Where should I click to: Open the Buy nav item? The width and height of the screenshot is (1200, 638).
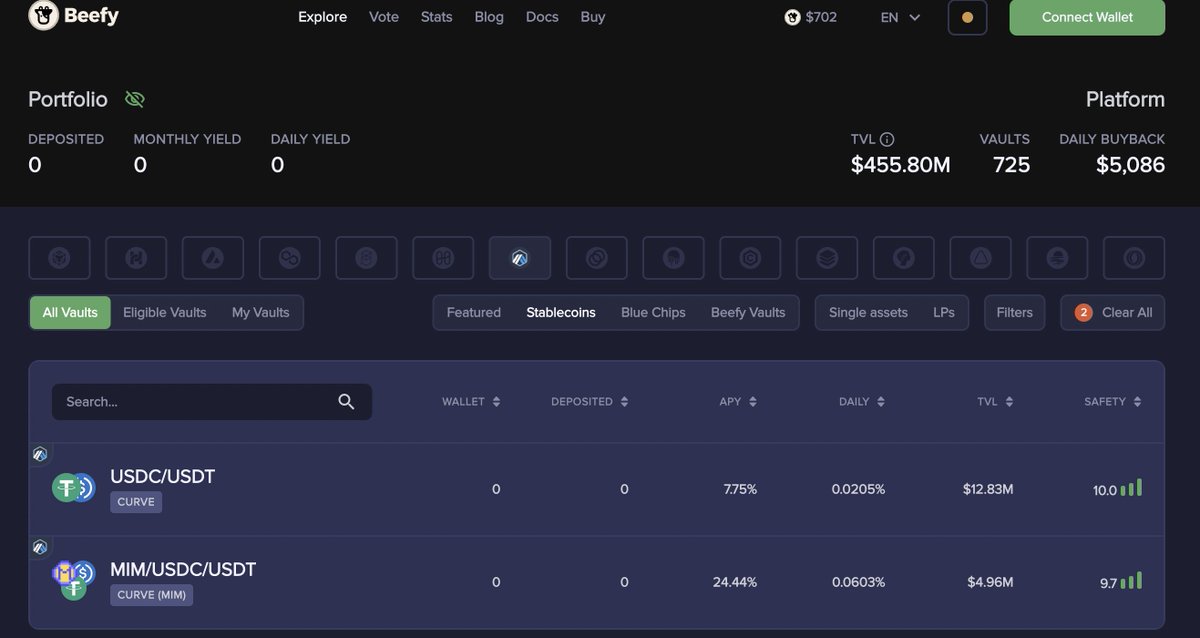point(593,17)
